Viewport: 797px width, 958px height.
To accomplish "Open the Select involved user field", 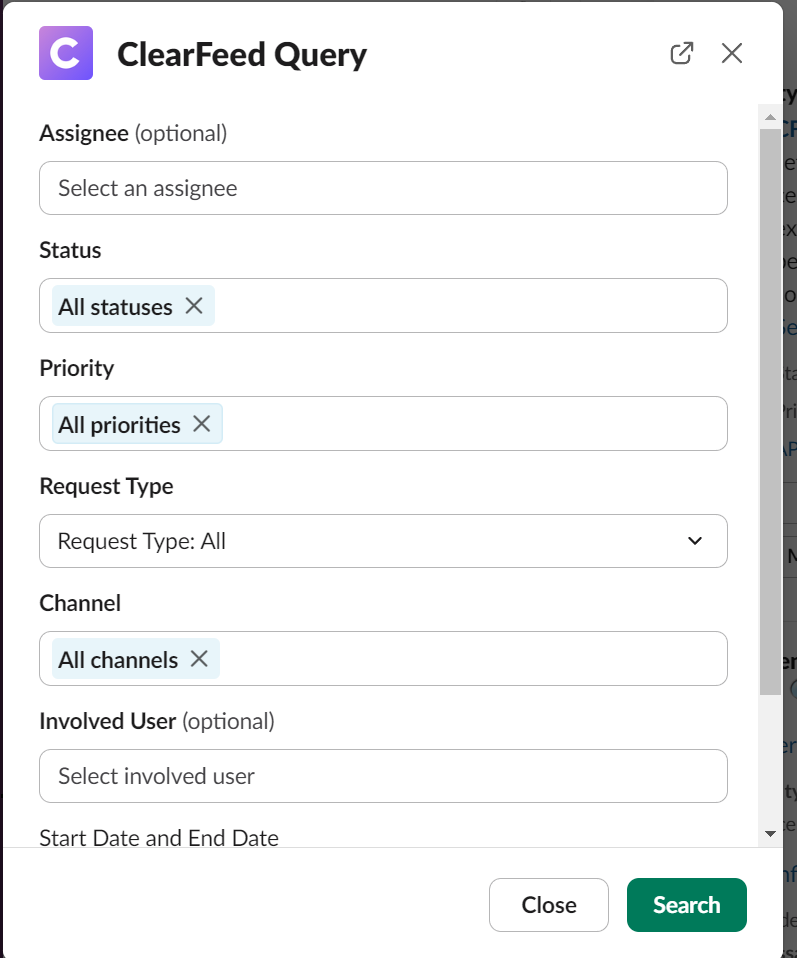I will 383,776.
